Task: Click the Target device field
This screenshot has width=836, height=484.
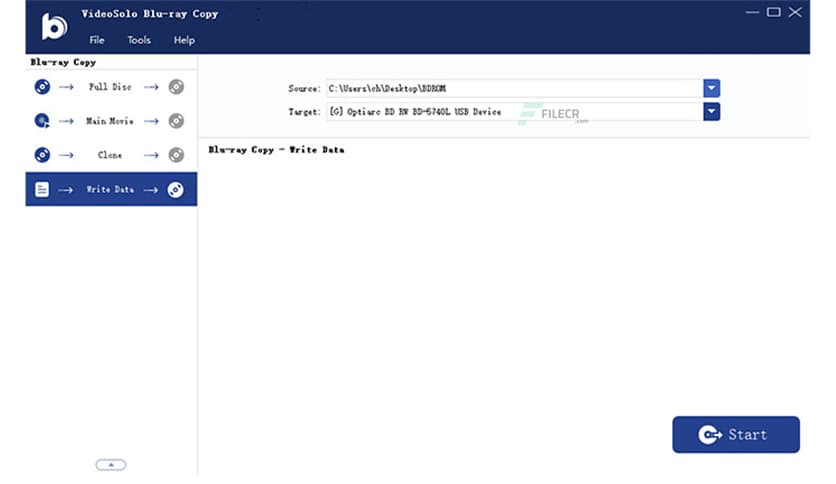Action: [x=515, y=112]
